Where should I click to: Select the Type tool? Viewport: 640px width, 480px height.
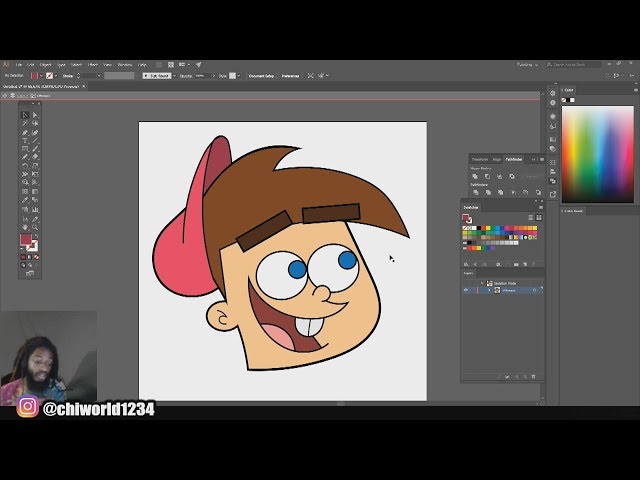coord(25,140)
